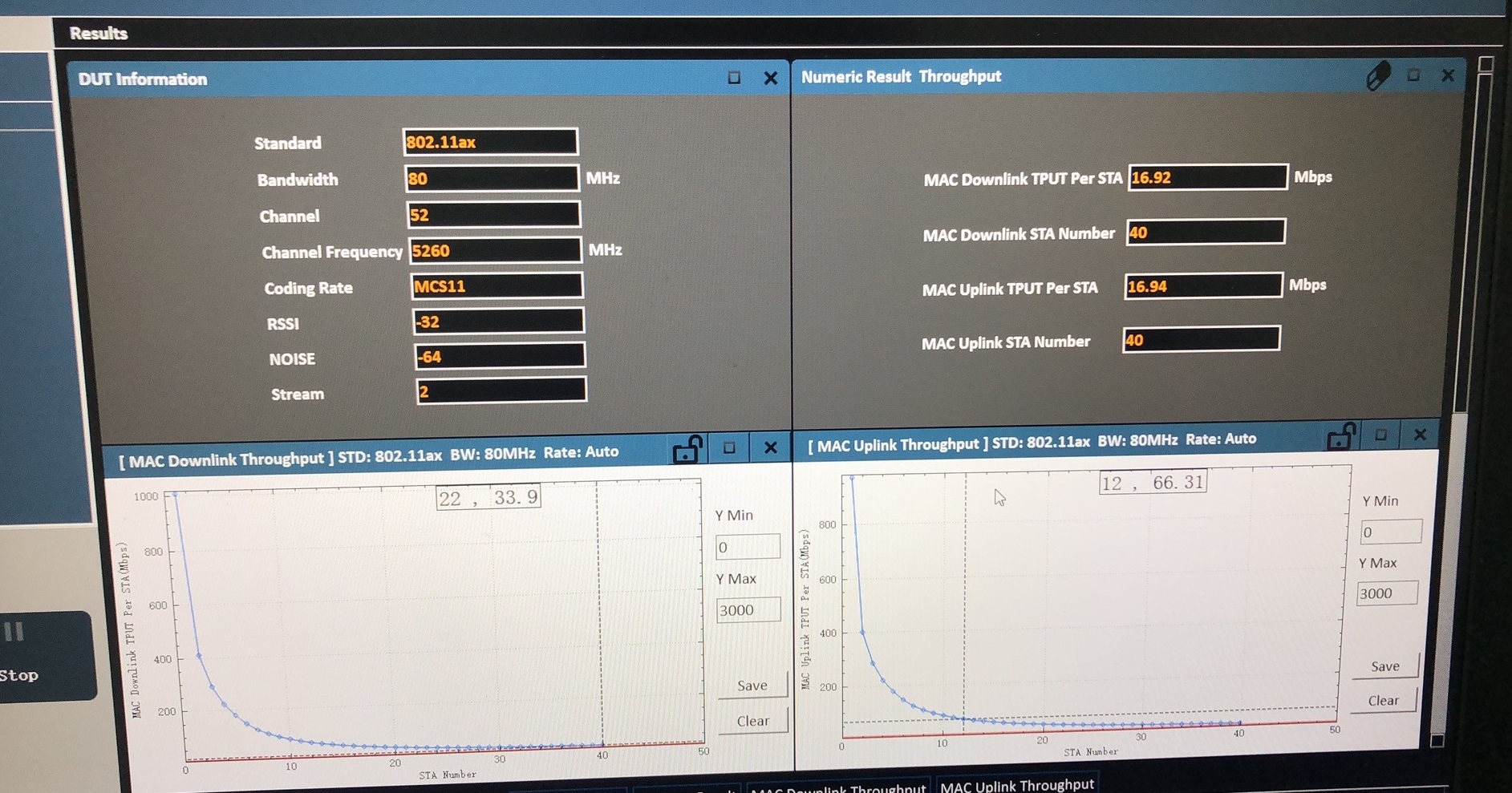Save the MAC Uplink Throughput chart

[1384, 666]
